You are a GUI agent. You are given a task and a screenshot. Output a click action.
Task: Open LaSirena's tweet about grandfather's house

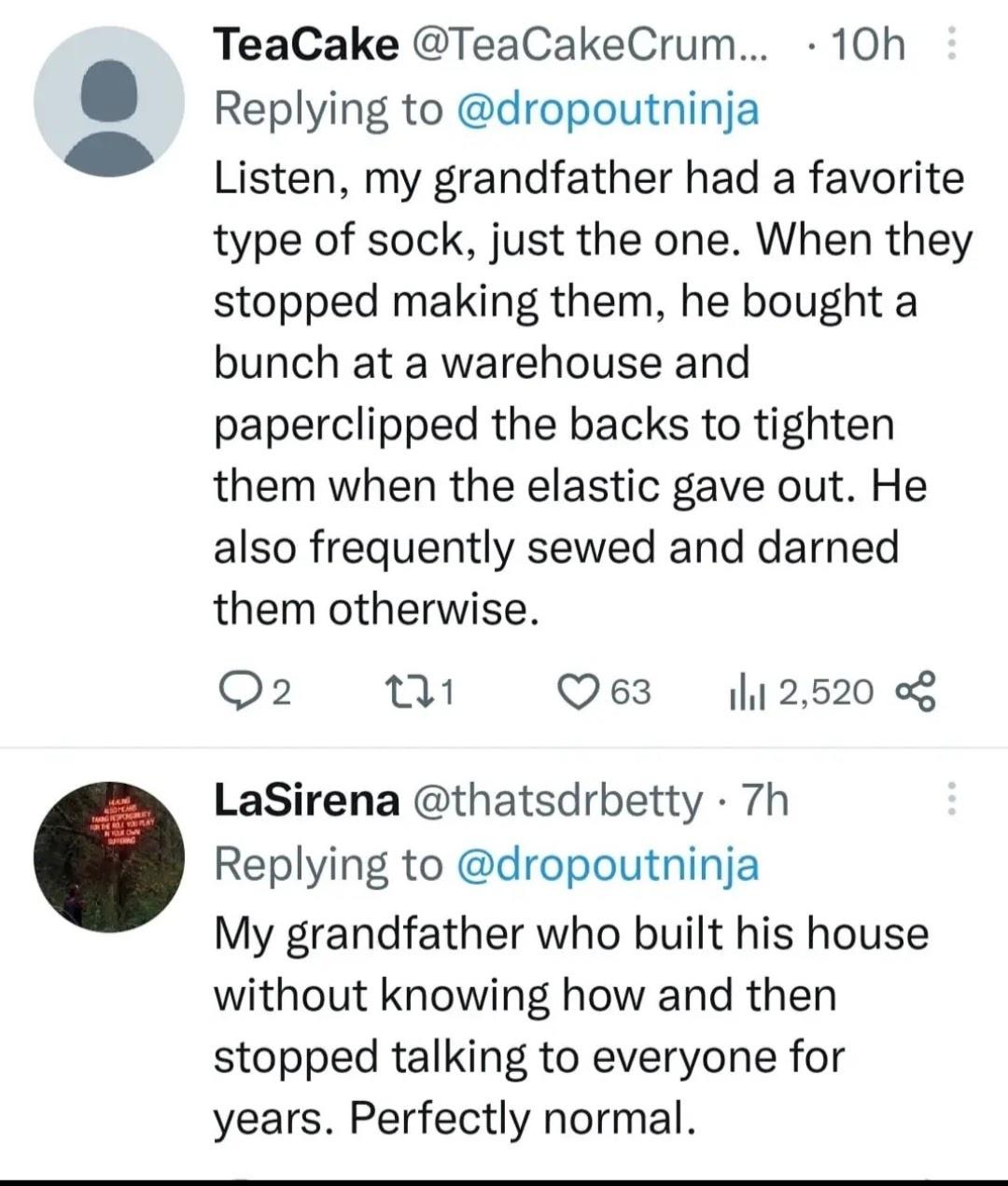(569, 1025)
